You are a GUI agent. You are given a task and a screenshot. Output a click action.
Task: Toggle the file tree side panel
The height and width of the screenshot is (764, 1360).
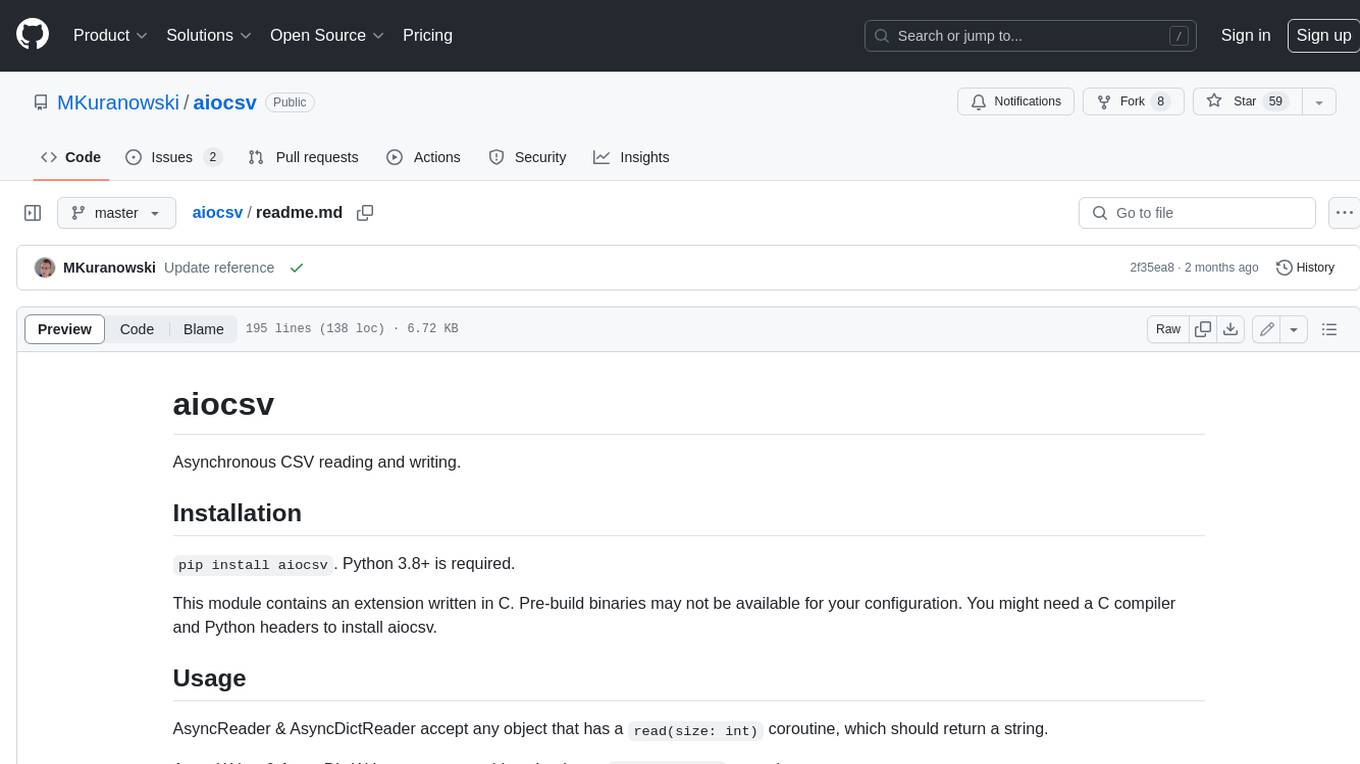point(33,213)
